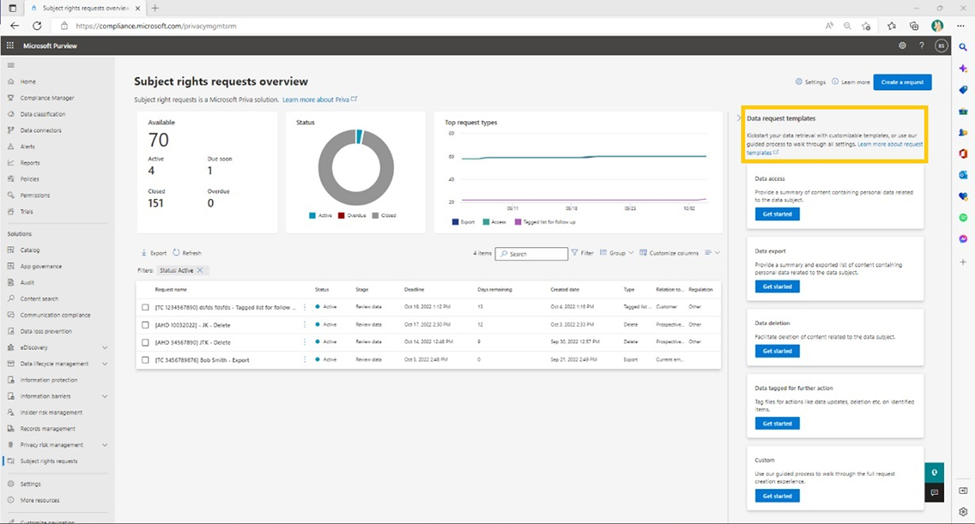Click Get started under Data access

point(777,214)
